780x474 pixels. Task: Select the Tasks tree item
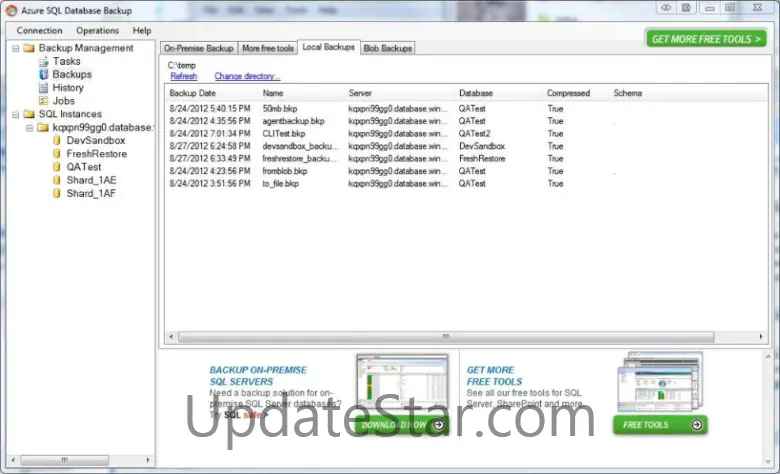(67, 62)
